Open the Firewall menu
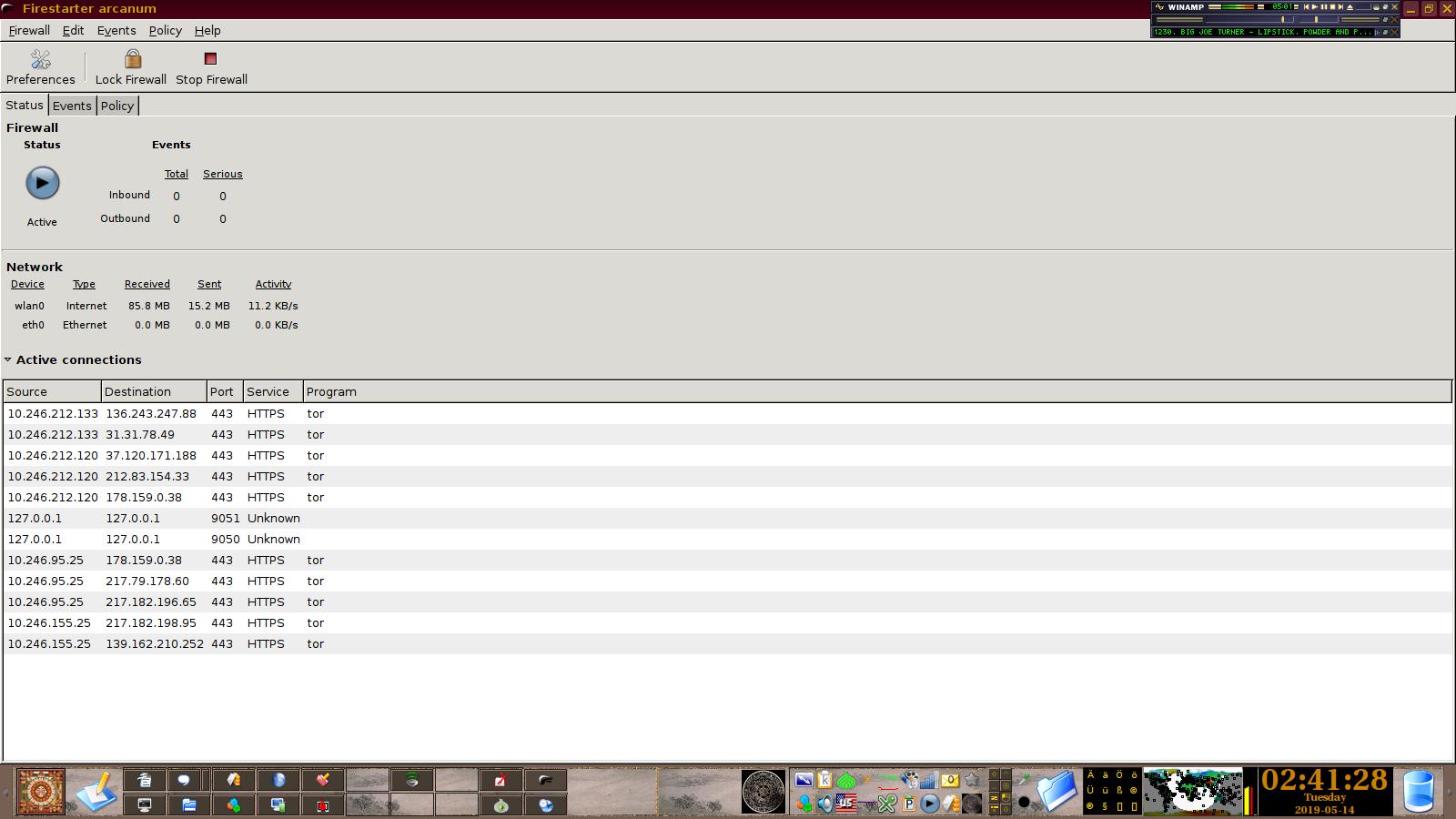This screenshot has width=1456, height=819. click(29, 30)
